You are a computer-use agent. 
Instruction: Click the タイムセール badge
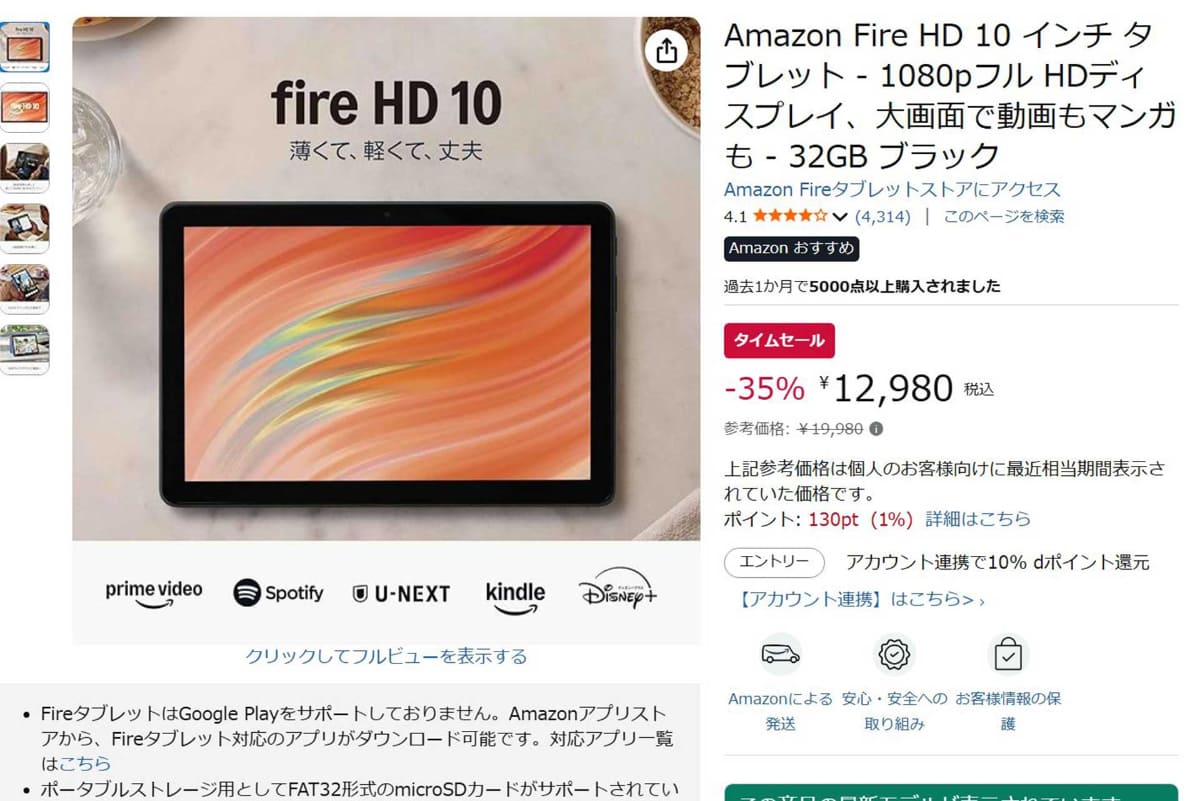point(779,340)
